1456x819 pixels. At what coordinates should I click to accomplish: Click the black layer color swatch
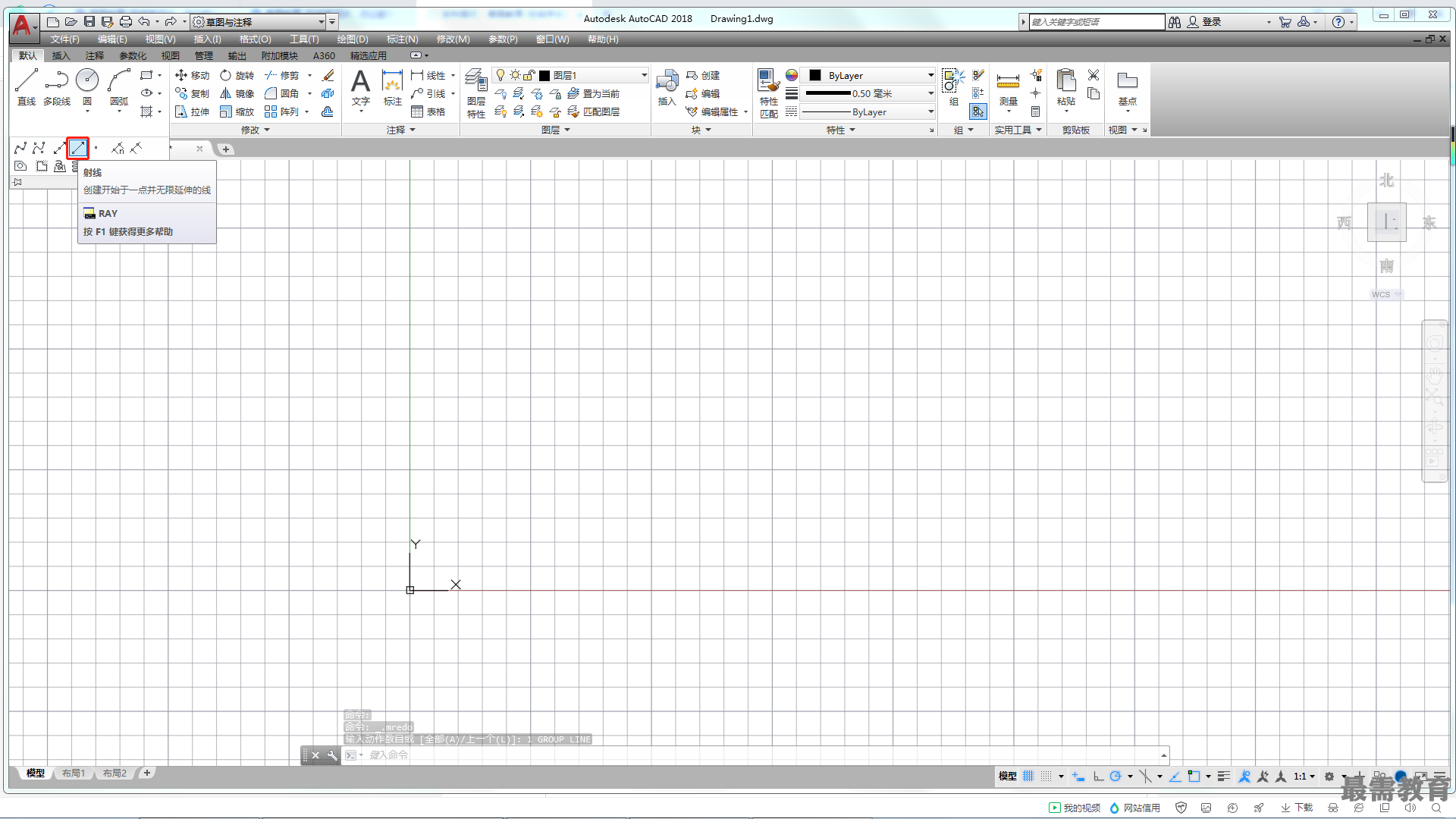[x=544, y=75]
